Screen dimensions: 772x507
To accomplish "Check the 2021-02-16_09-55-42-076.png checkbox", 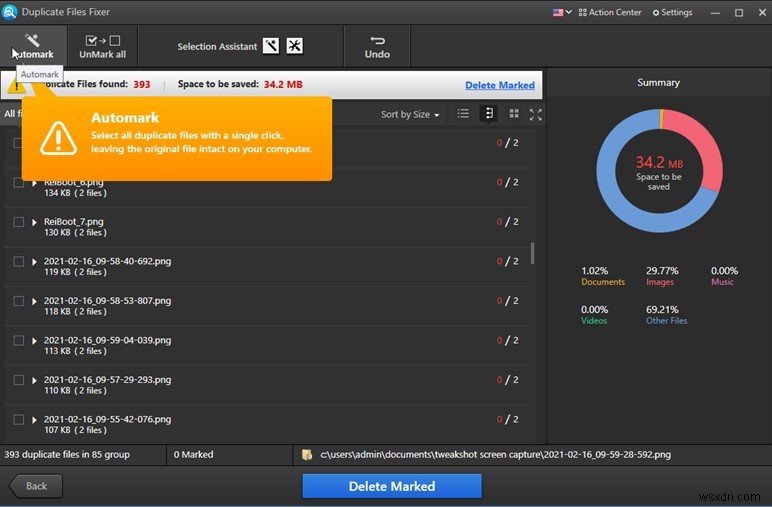I will [19, 419].
